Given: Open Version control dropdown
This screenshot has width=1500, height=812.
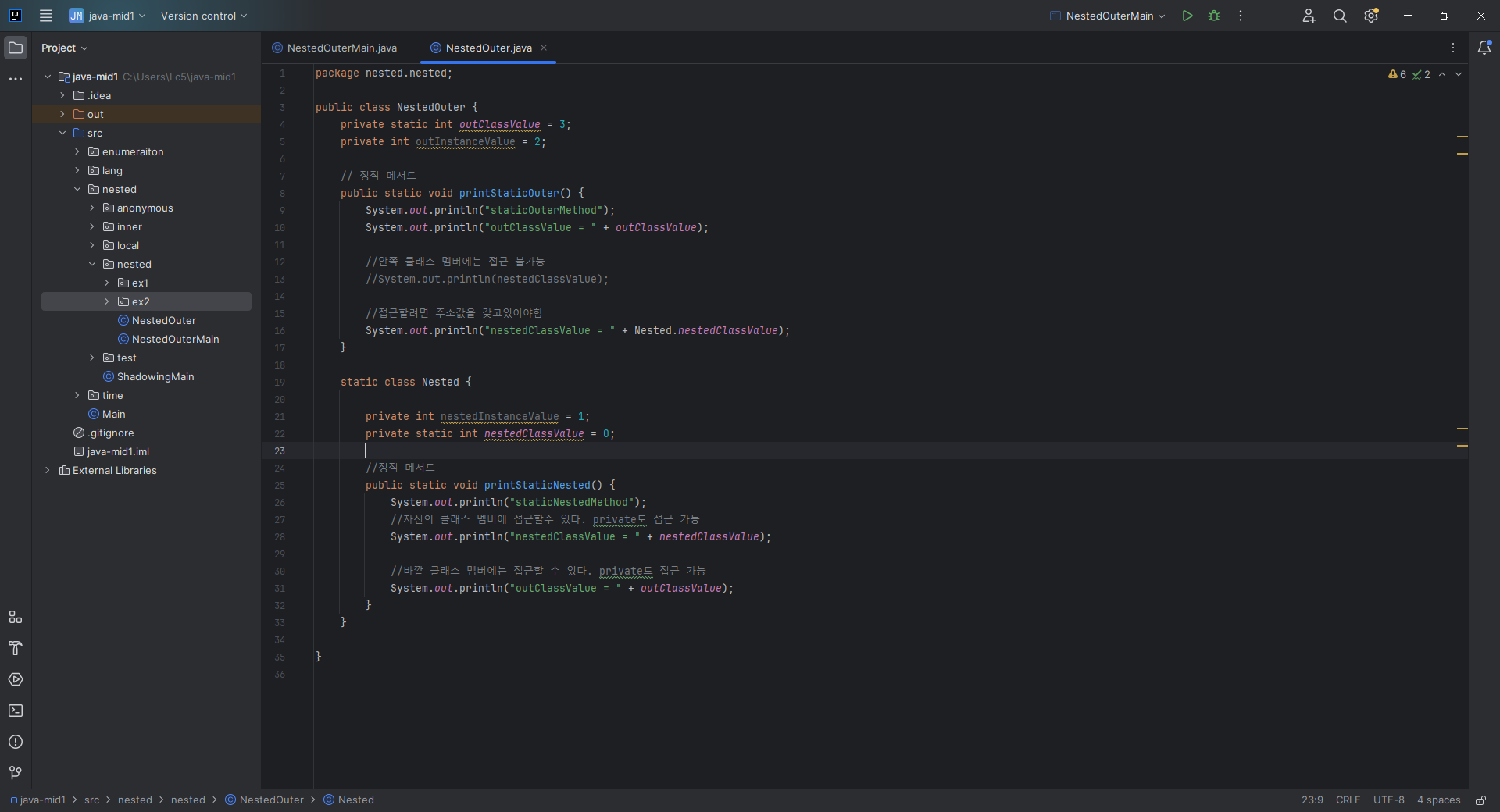Looking at the screenshot, I should tap(204, 16).
